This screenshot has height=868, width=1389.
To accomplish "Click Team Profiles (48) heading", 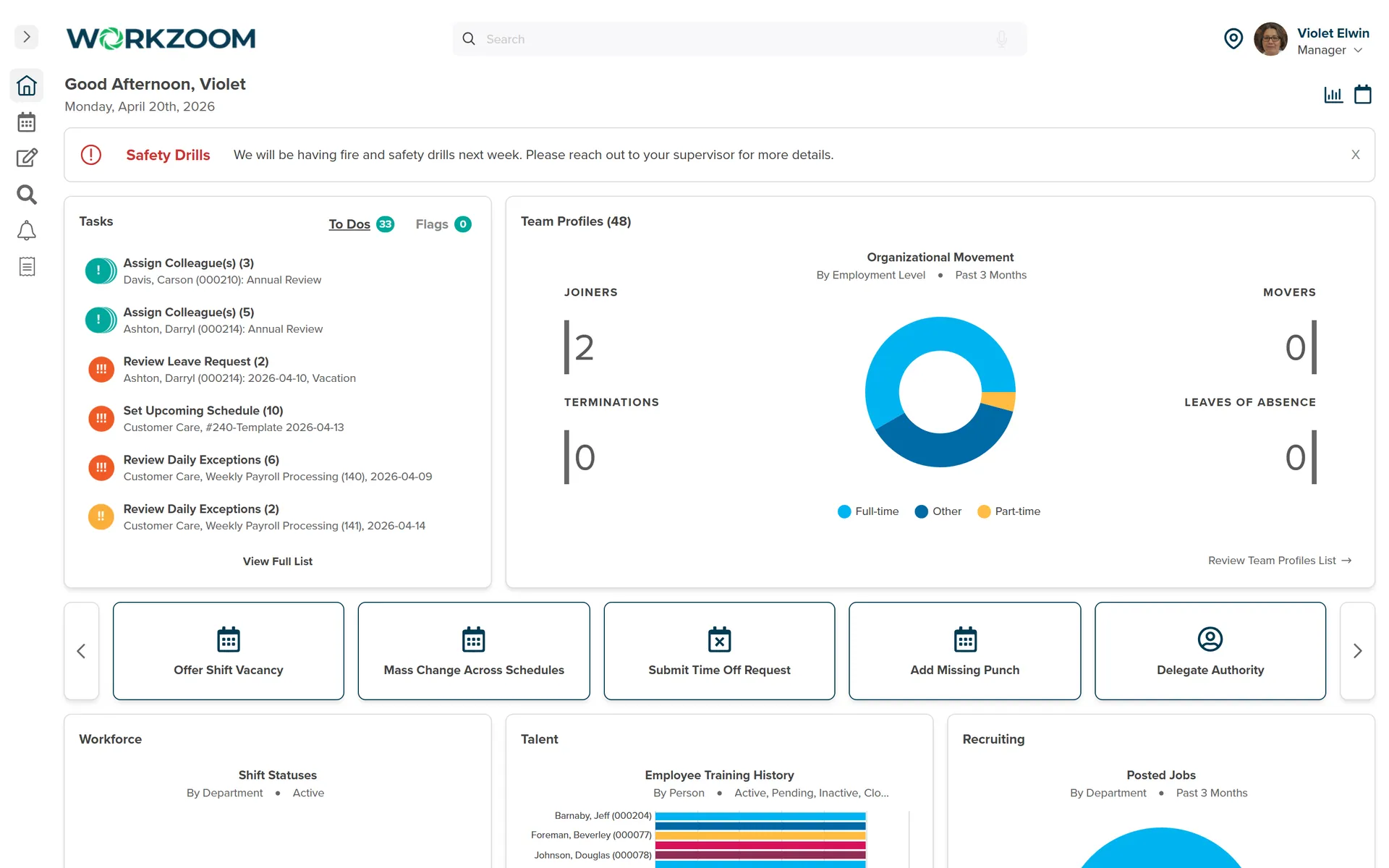I will 576,221.
